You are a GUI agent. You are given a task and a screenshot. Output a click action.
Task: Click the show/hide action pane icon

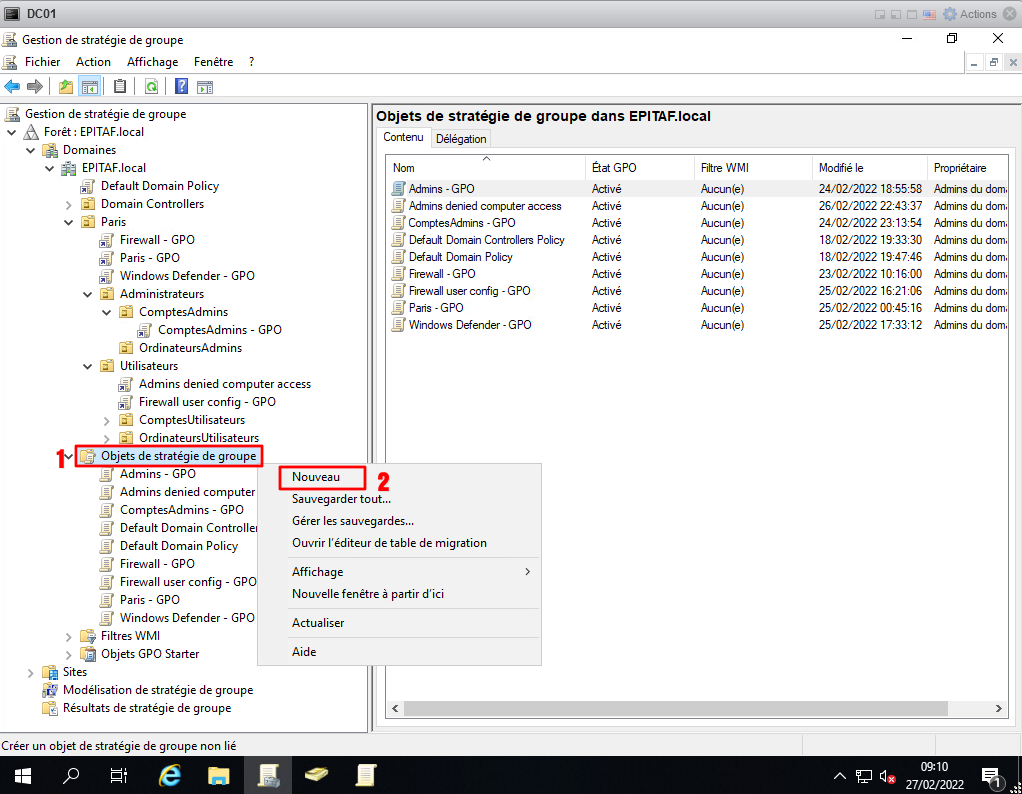(x=205, y=86)
